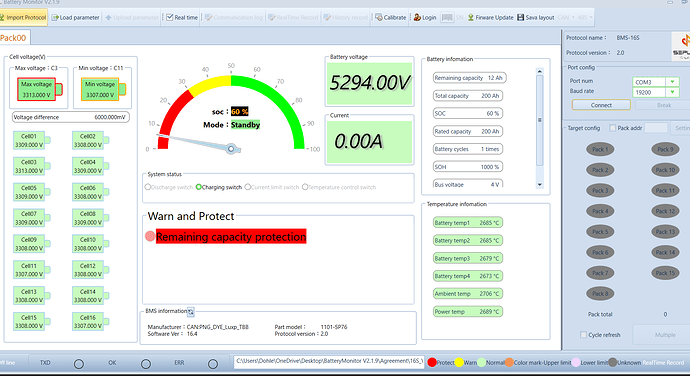This screenshot has width=690, height=376.
Task: Click the Battery cycles field
Action: (x=468, y=149)
